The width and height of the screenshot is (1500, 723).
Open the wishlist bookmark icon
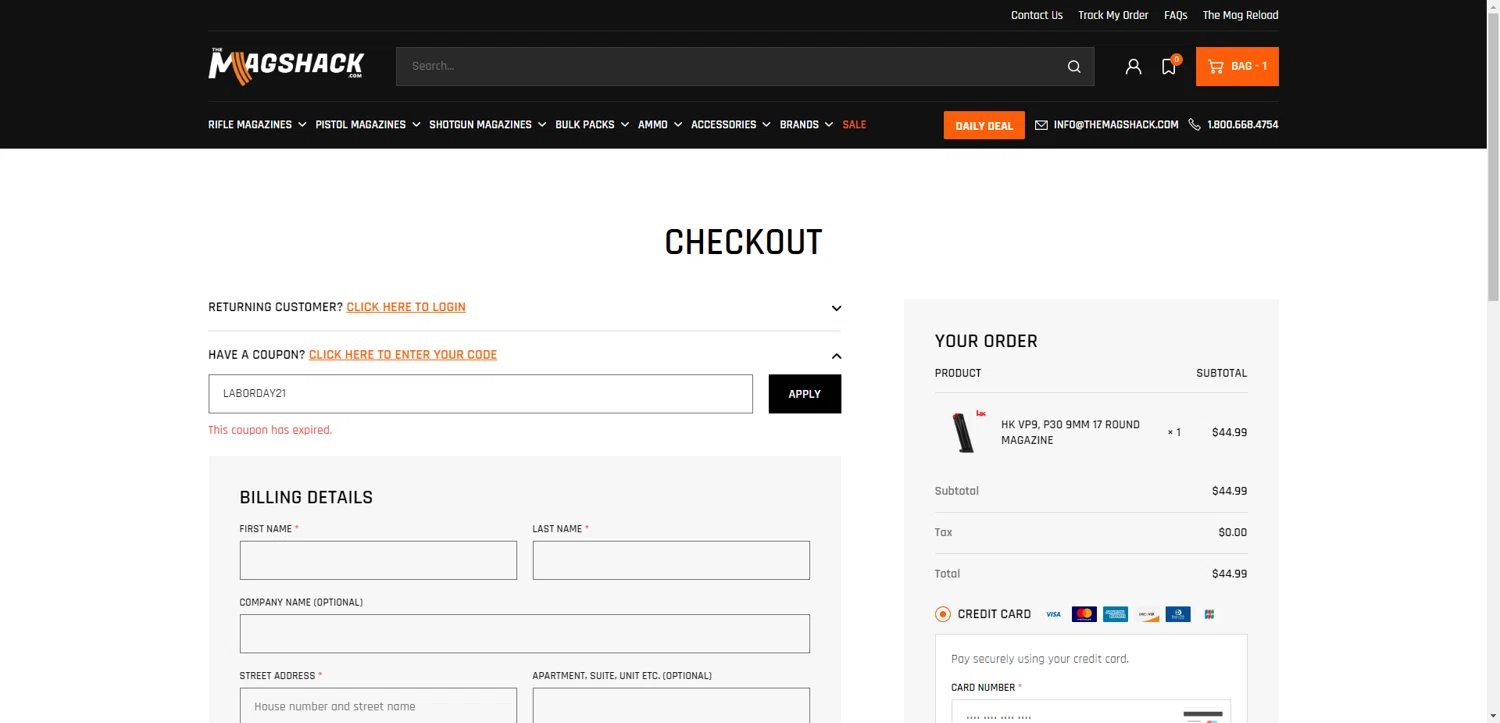(1168, 67)
